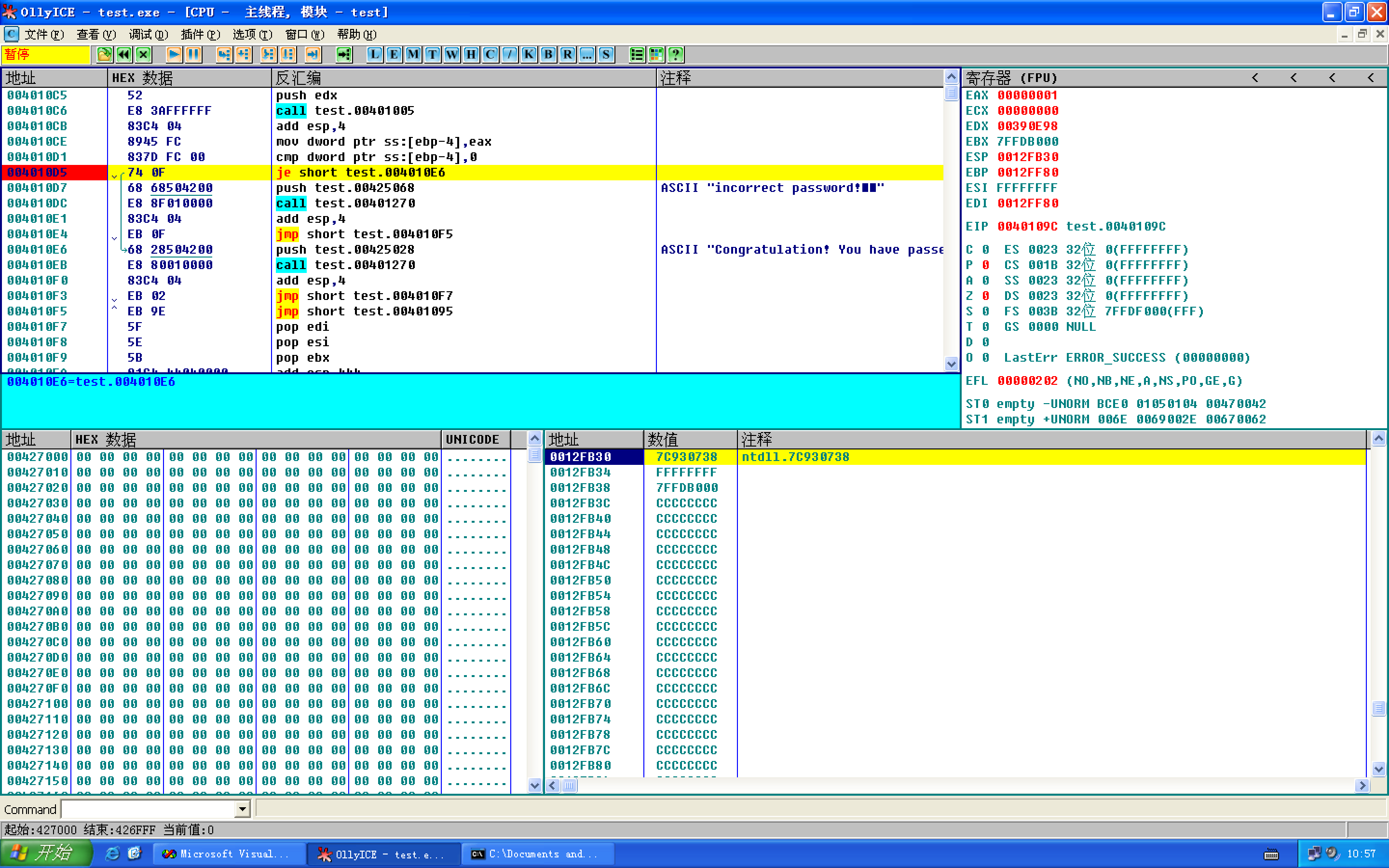Open Help with the question mark icon

(x=676, y=54)
